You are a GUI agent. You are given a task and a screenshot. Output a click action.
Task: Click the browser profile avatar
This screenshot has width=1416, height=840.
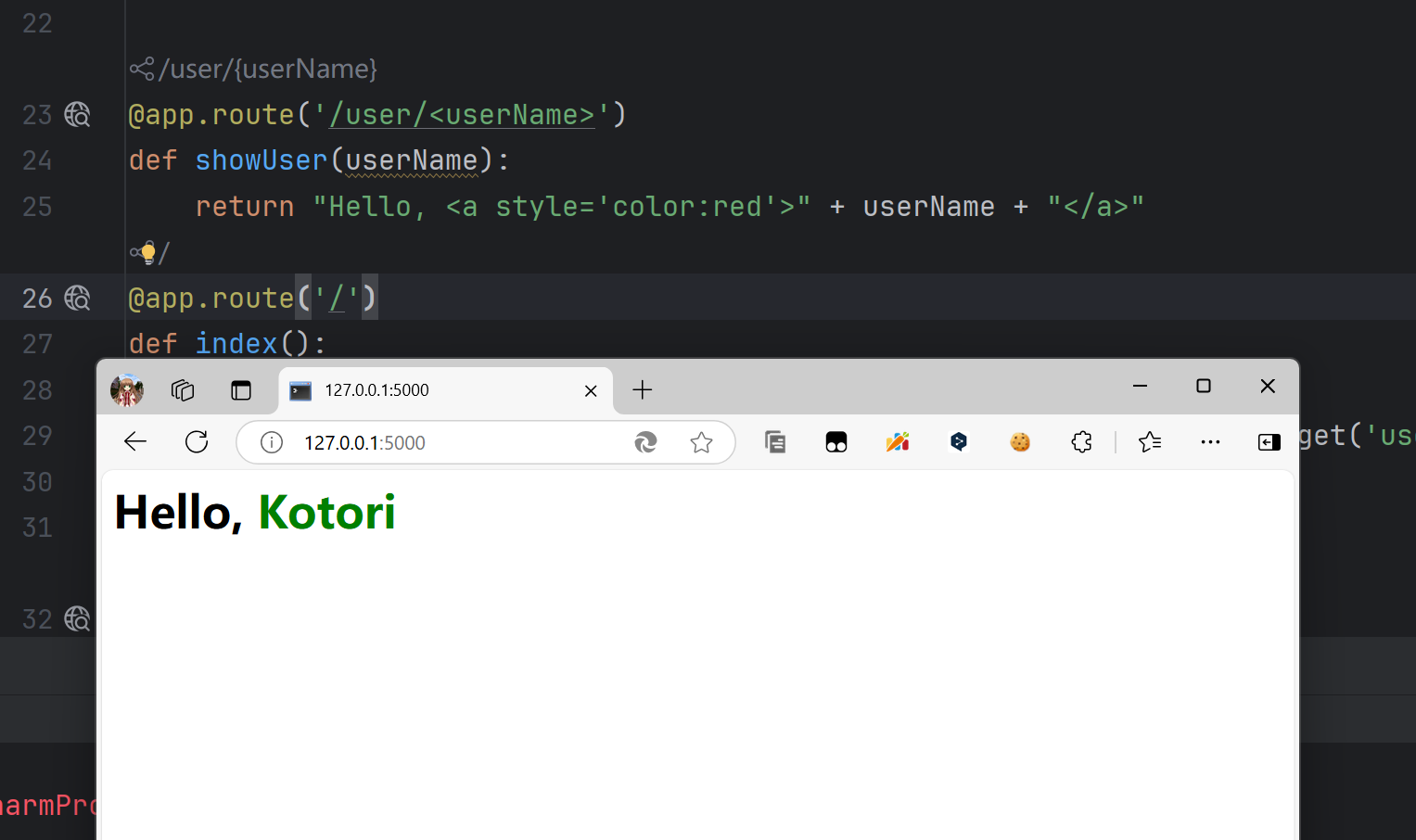(x=127, y=390)
